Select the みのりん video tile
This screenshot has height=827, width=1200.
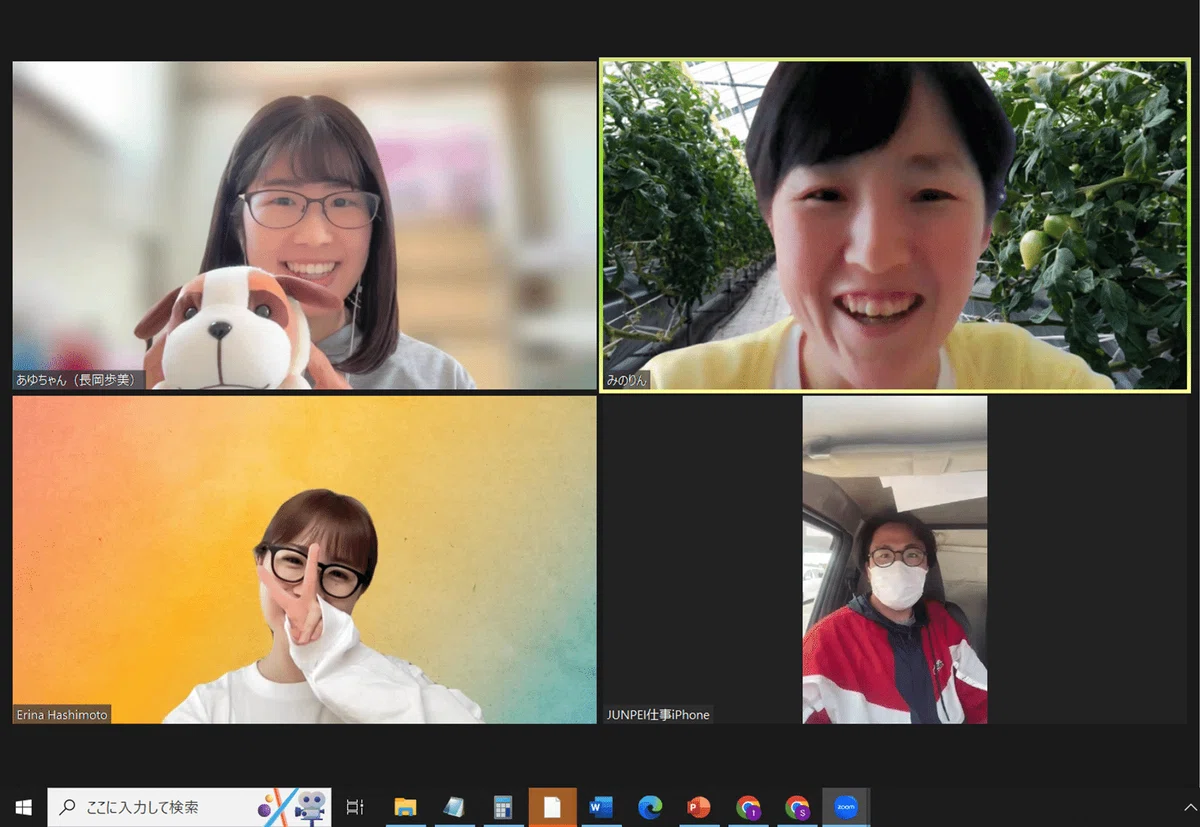click(895, 225)
